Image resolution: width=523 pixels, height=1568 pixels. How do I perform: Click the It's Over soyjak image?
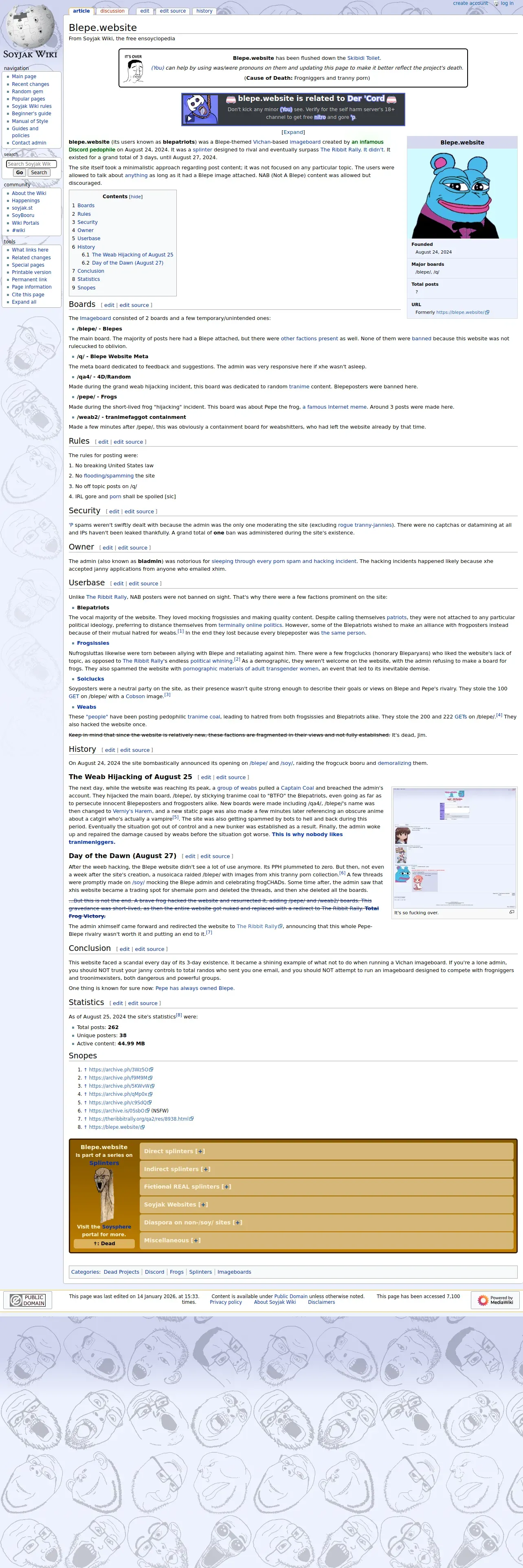tap(133, 68)
